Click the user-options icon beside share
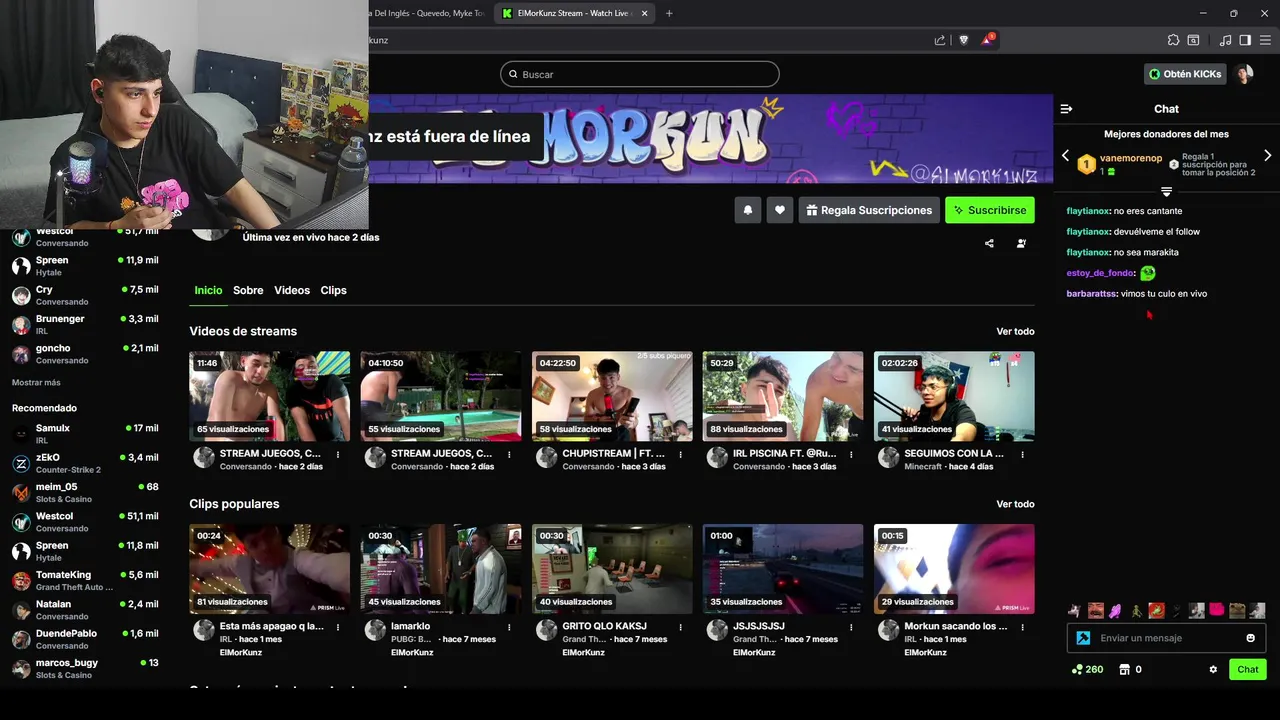The width and height of the screenshot is (1280, 720). [1021, 243]
